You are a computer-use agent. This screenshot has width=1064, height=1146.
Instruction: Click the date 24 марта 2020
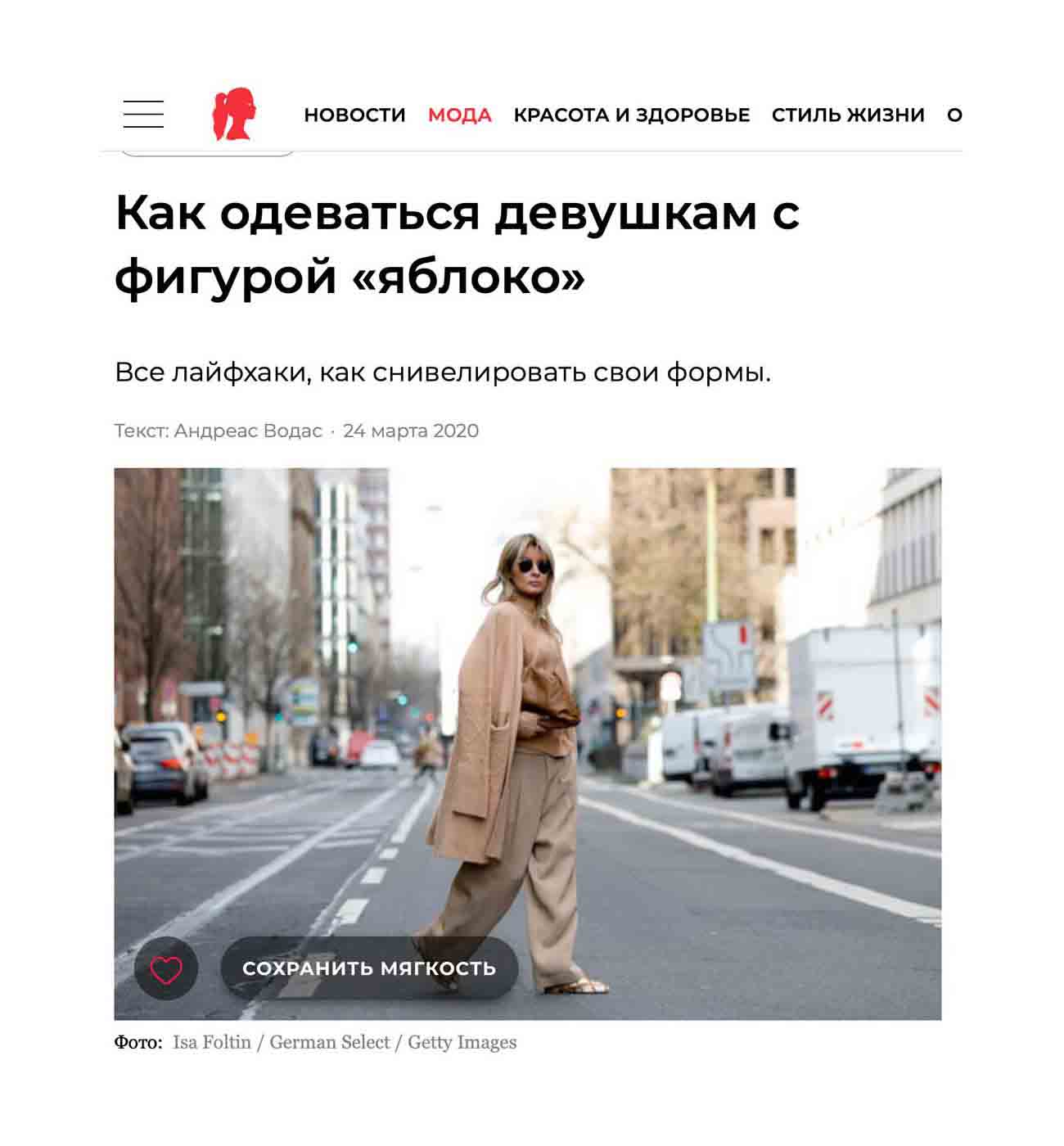411,431
